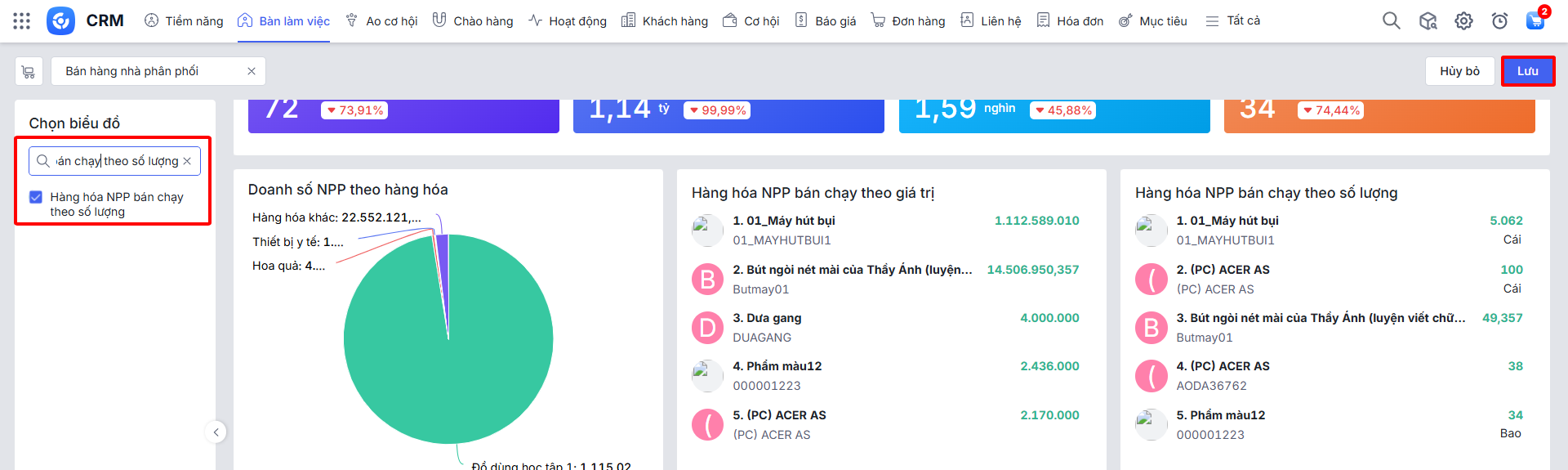Image resolution: width=1568 pixels, height=470 pixels.
Task: Click the chart search input field
Action: pos(116,161)
